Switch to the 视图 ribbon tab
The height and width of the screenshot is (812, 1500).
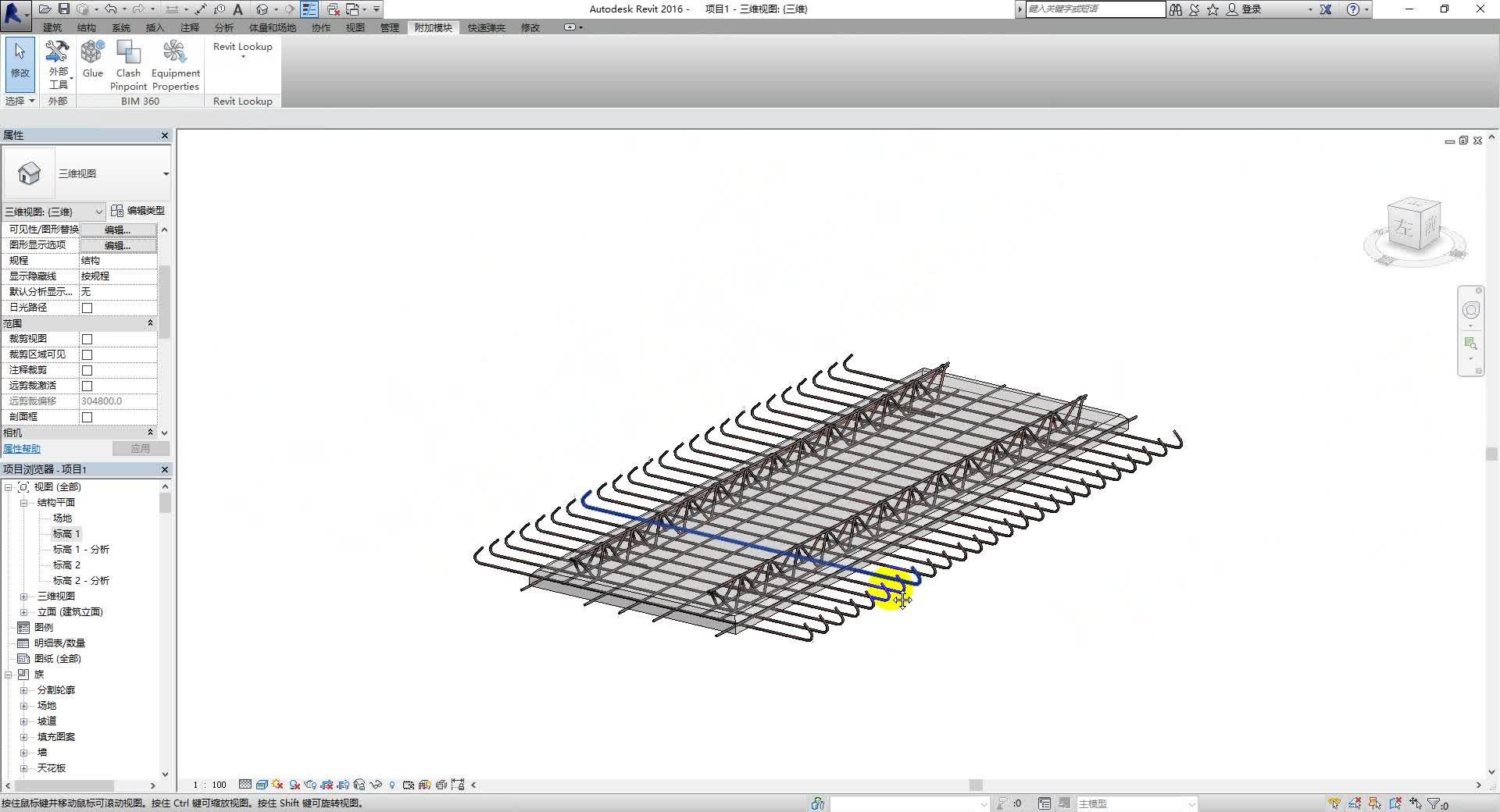355,27
